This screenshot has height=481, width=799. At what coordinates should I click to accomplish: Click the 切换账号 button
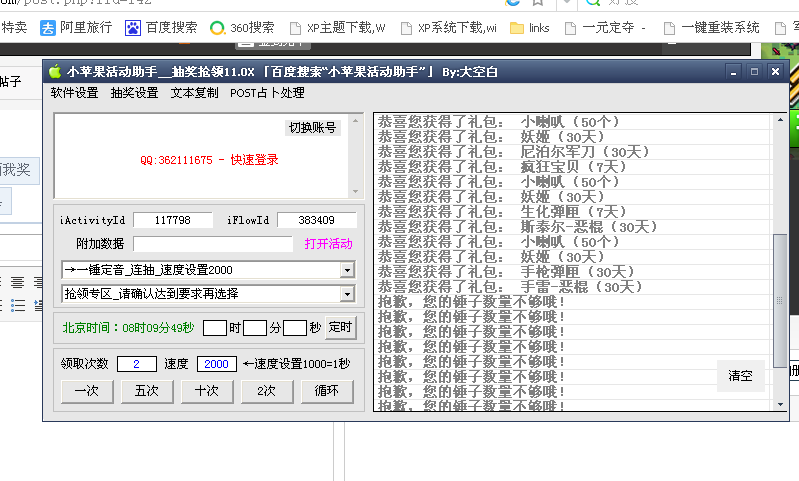(312, 127)
